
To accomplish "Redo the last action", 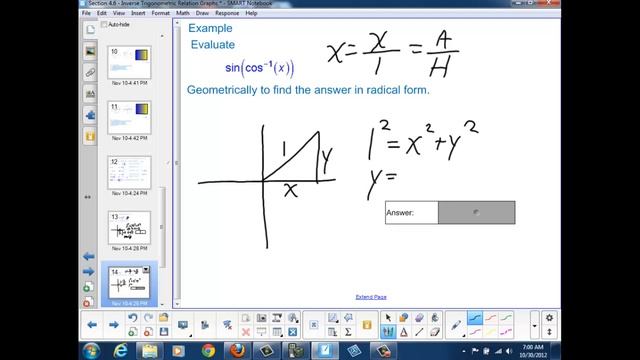I will [x=148, y=318].
